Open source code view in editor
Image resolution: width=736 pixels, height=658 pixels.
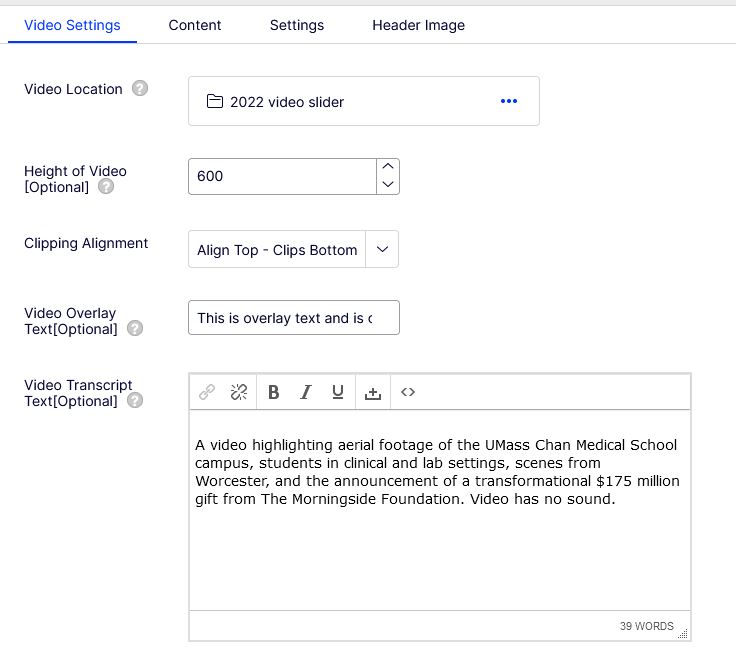(408, 392)
